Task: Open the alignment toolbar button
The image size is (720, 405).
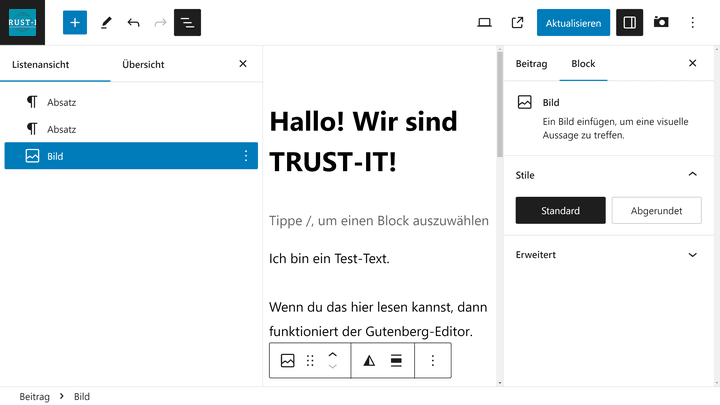Action: [x=396, y=360]
